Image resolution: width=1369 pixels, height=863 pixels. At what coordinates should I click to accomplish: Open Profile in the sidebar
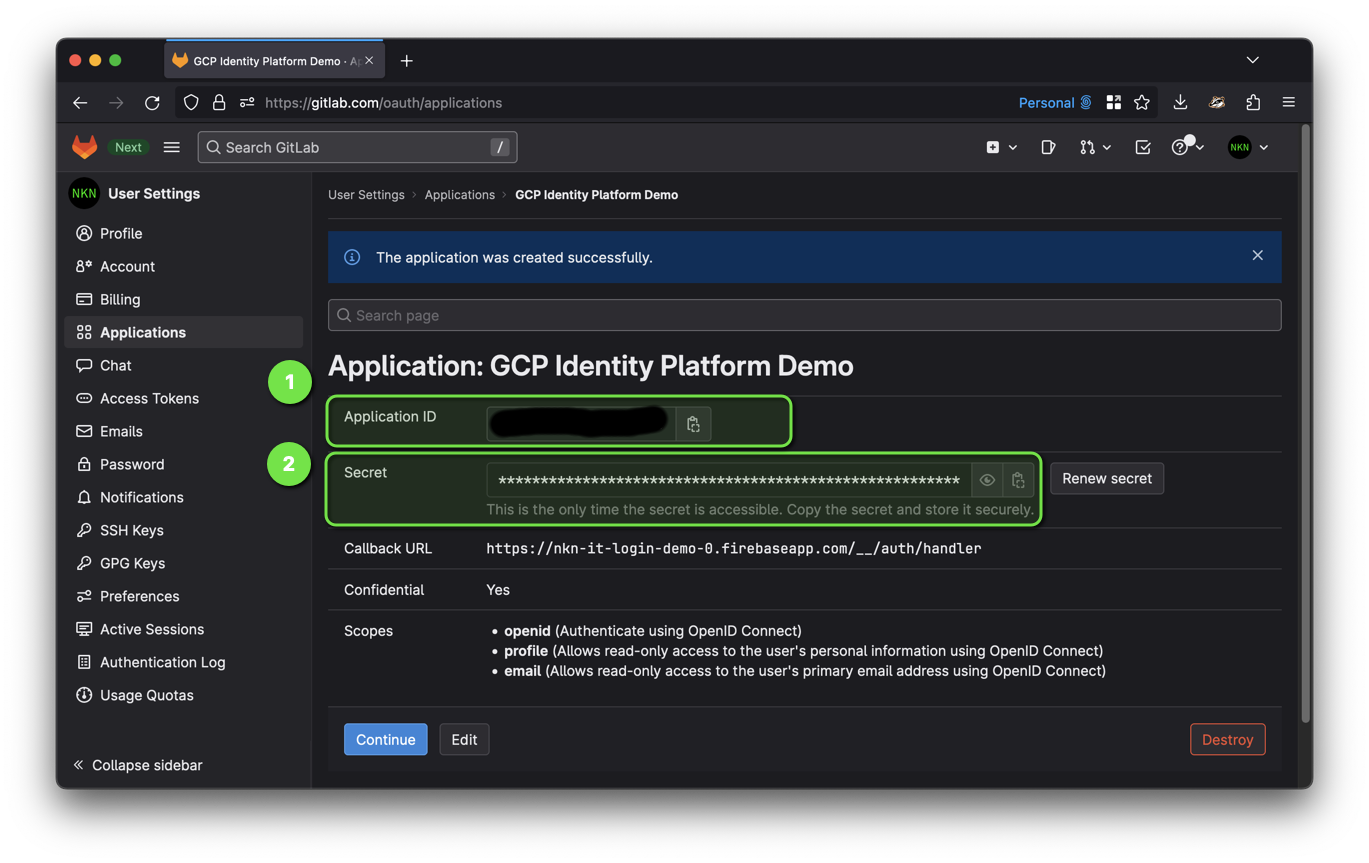point(183,233)
